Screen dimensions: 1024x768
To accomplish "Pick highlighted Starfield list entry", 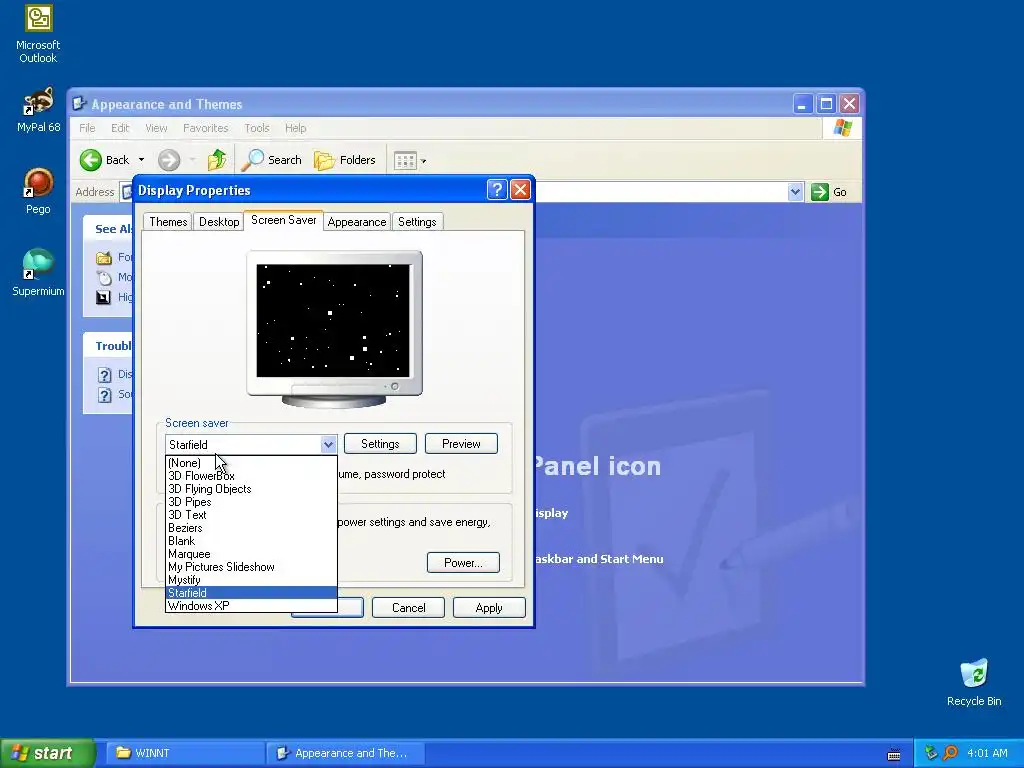I will [251, 593].
